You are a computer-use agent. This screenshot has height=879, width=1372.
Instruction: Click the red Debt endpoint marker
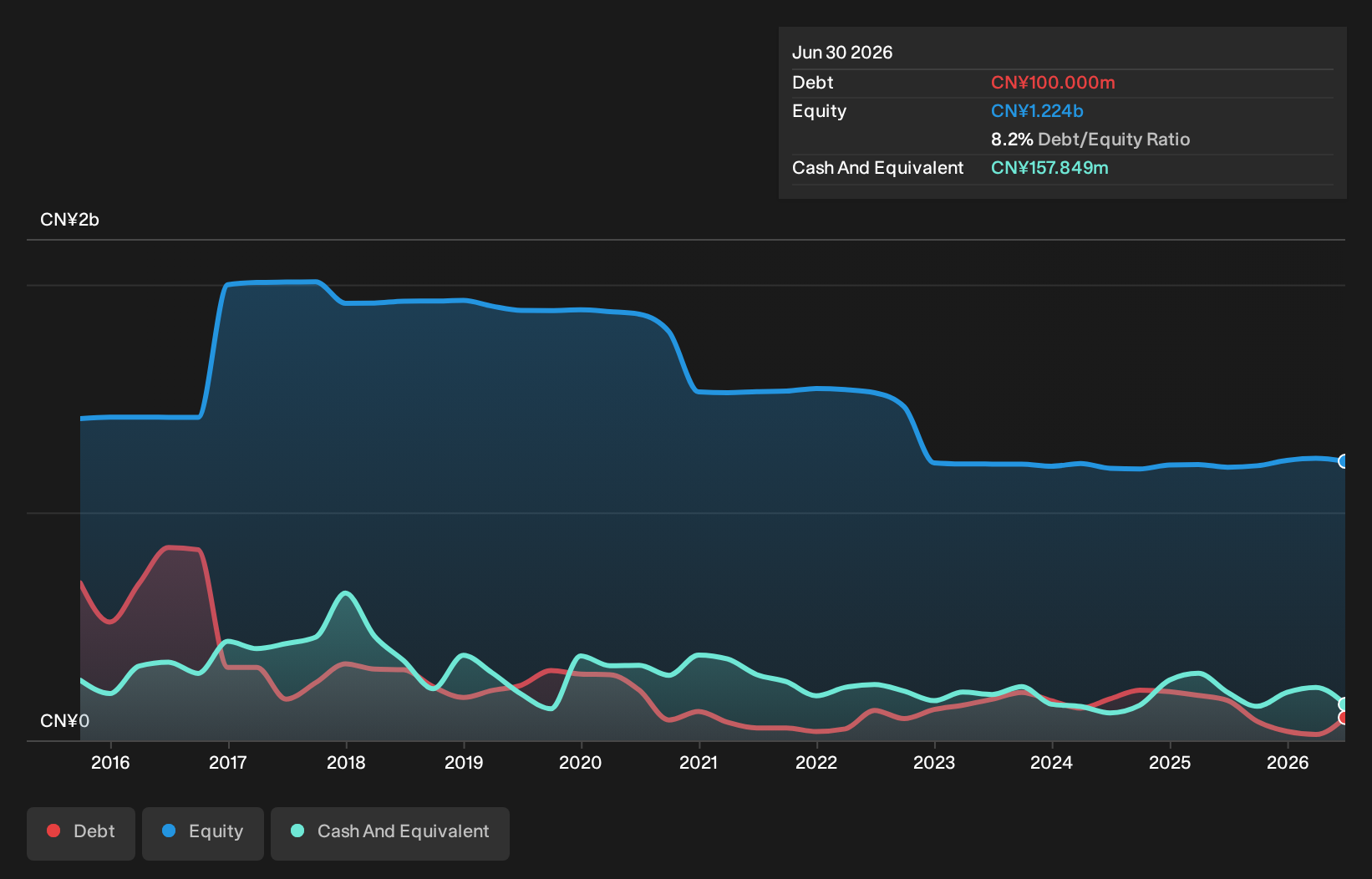(1344, 718)
